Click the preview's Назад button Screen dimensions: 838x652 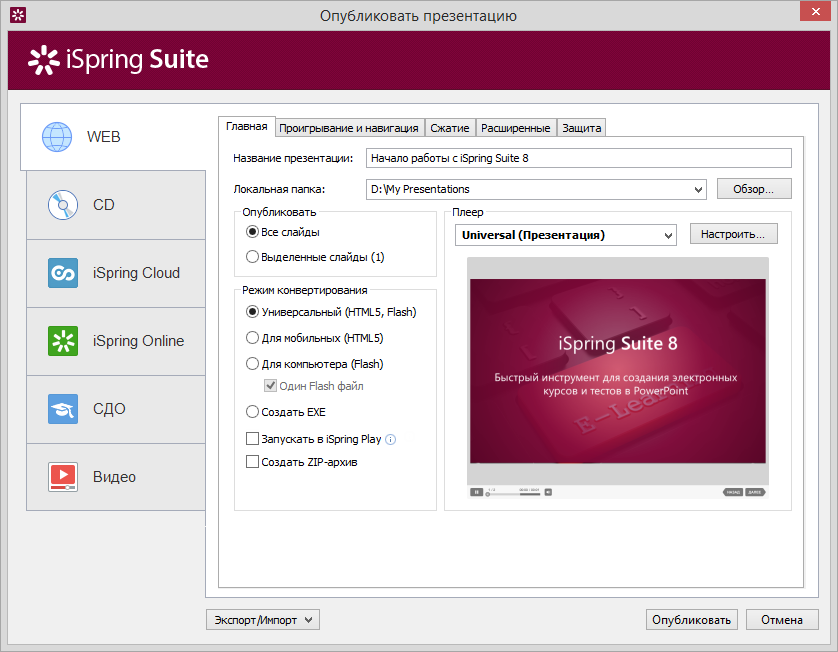[x=733, y=492]
